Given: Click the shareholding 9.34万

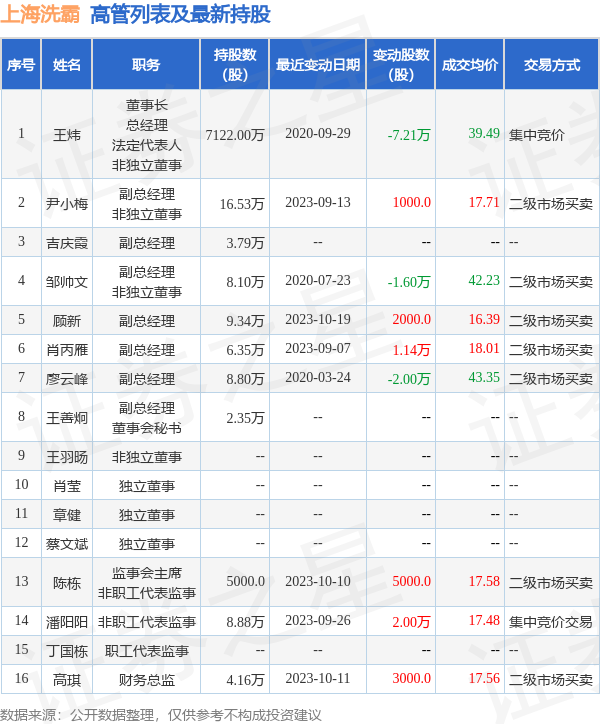Looking at the screenshot, I should pyautogui.click(x=245, y=320).
